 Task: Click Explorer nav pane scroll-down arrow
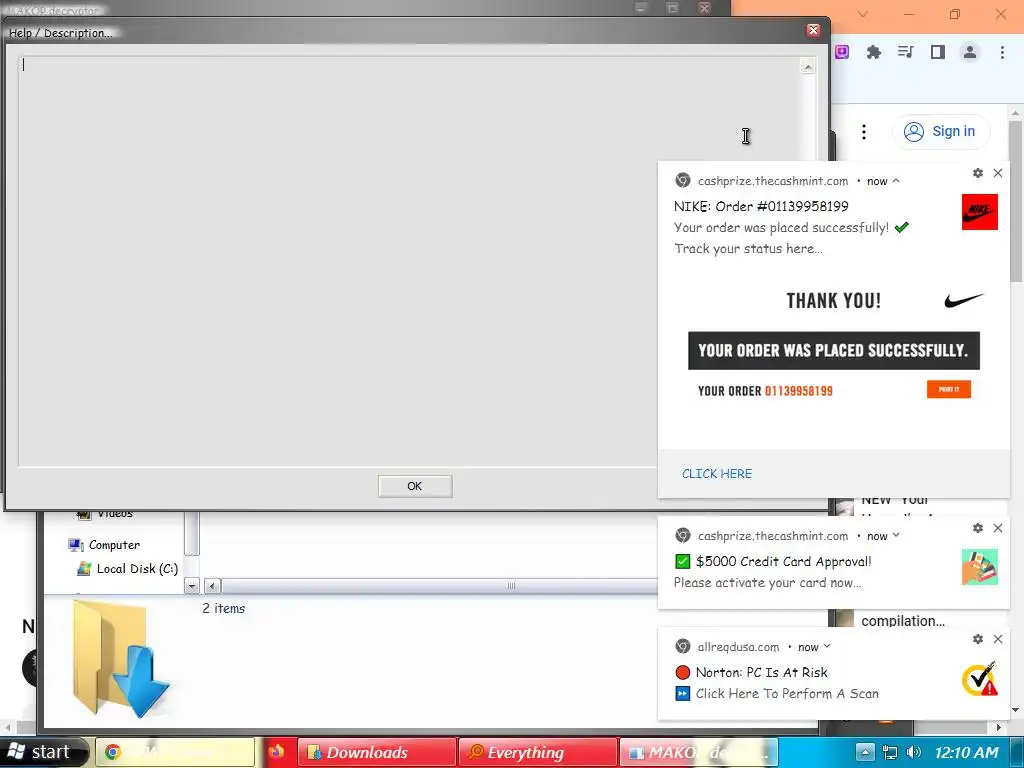point(191,586)
